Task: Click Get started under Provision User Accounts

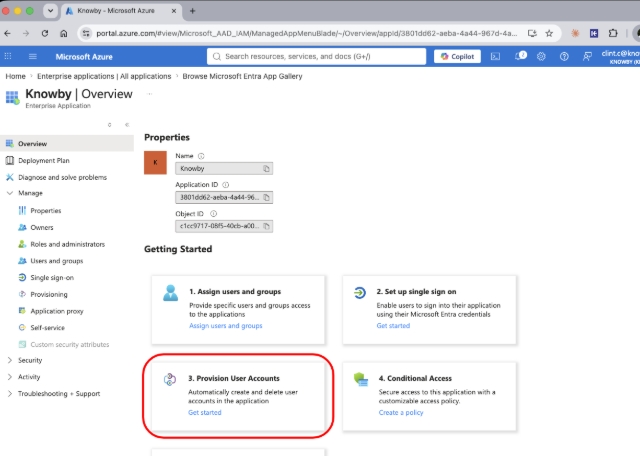Action: tap(204, 413)
